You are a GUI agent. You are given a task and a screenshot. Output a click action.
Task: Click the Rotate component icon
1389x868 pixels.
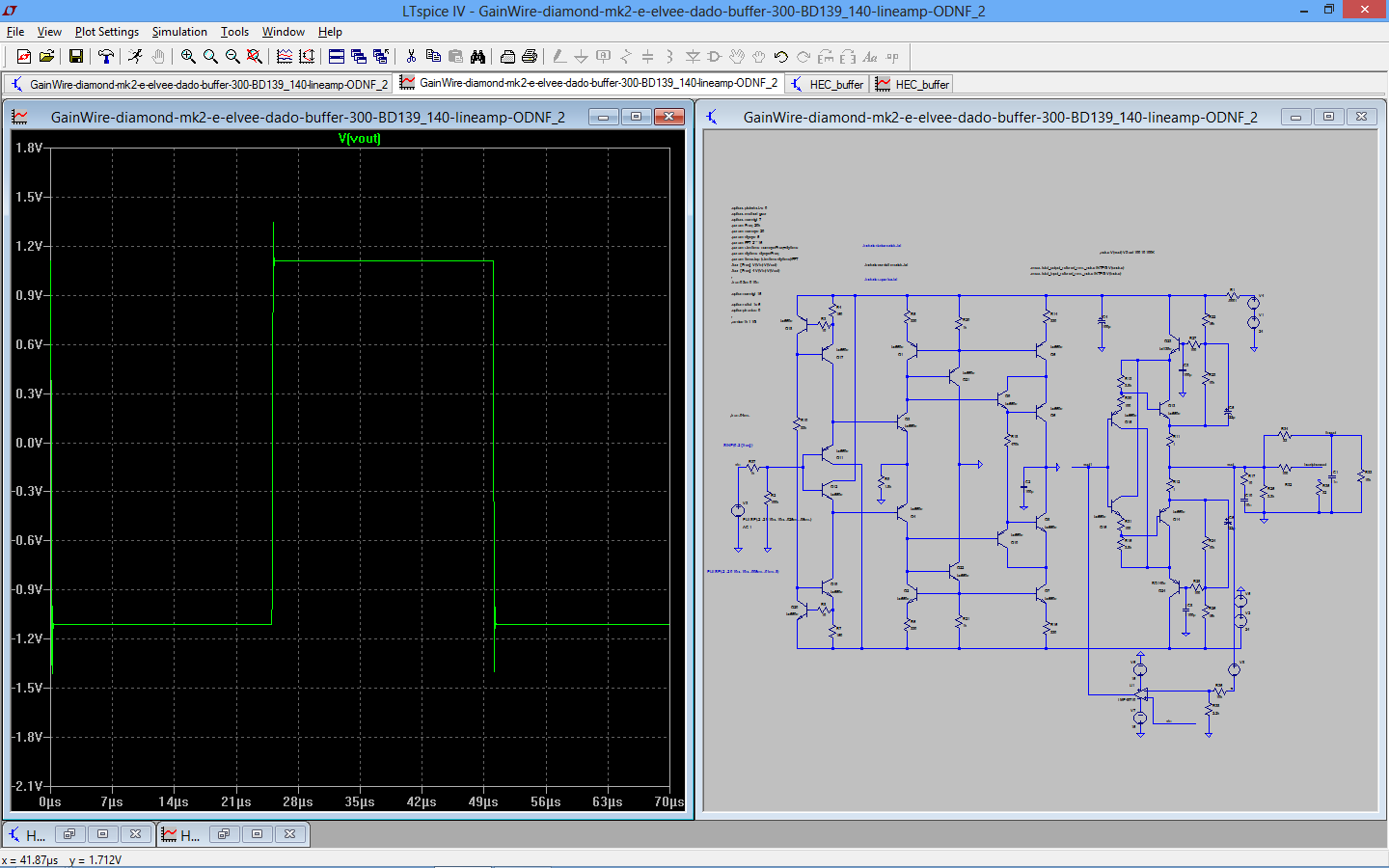(826, 57)
